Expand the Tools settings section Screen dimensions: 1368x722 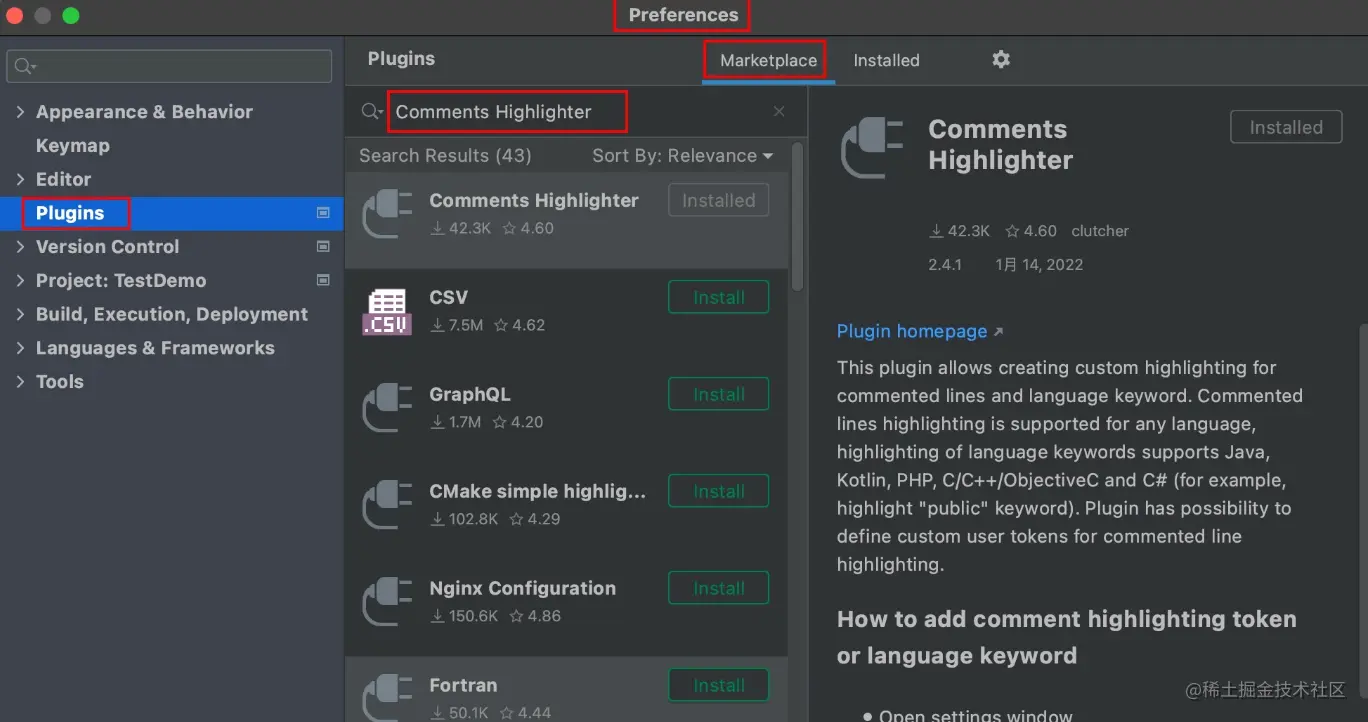pyautogui.click(x=20, y=381)
